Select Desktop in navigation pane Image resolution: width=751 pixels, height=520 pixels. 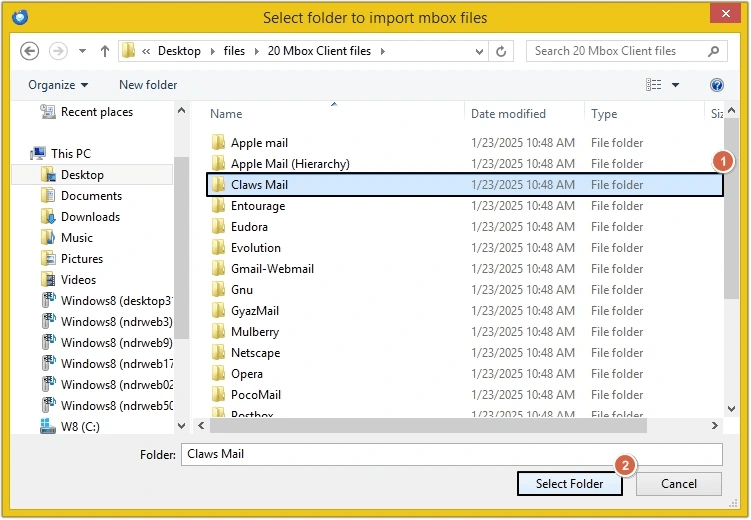(x=91, y=175)
